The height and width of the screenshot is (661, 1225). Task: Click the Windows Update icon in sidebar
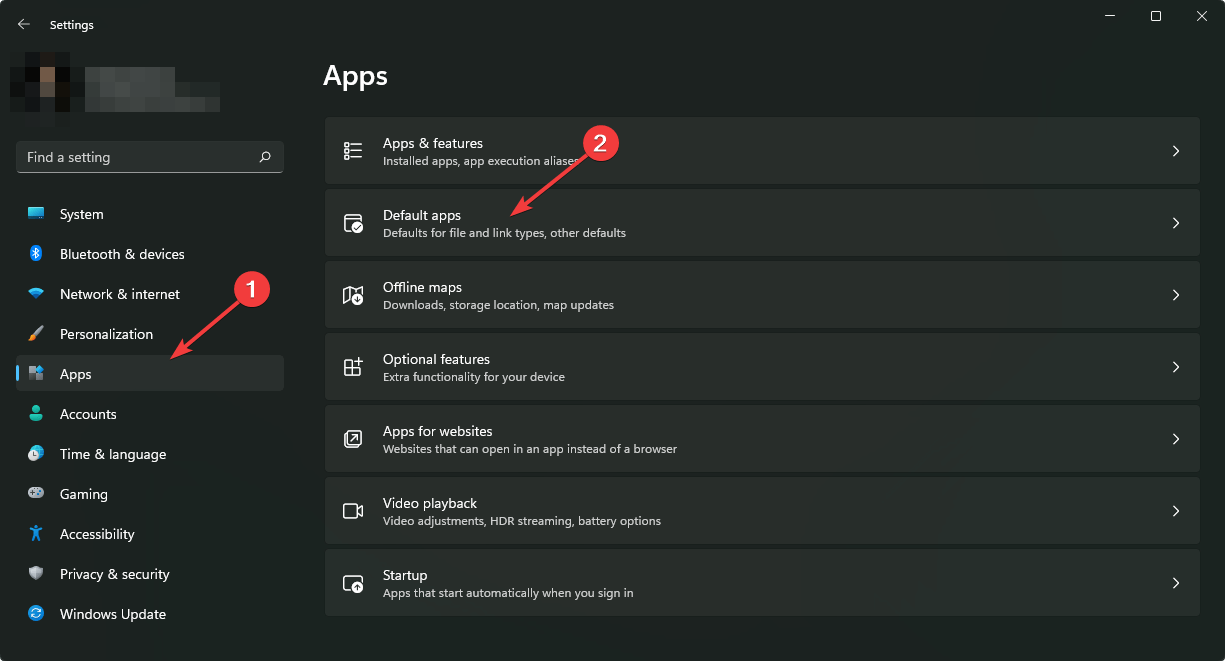pos(36,614)
